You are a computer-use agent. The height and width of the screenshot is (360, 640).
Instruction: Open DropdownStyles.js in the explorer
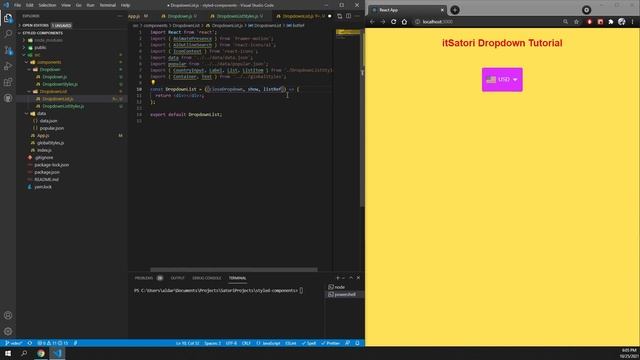60,84
